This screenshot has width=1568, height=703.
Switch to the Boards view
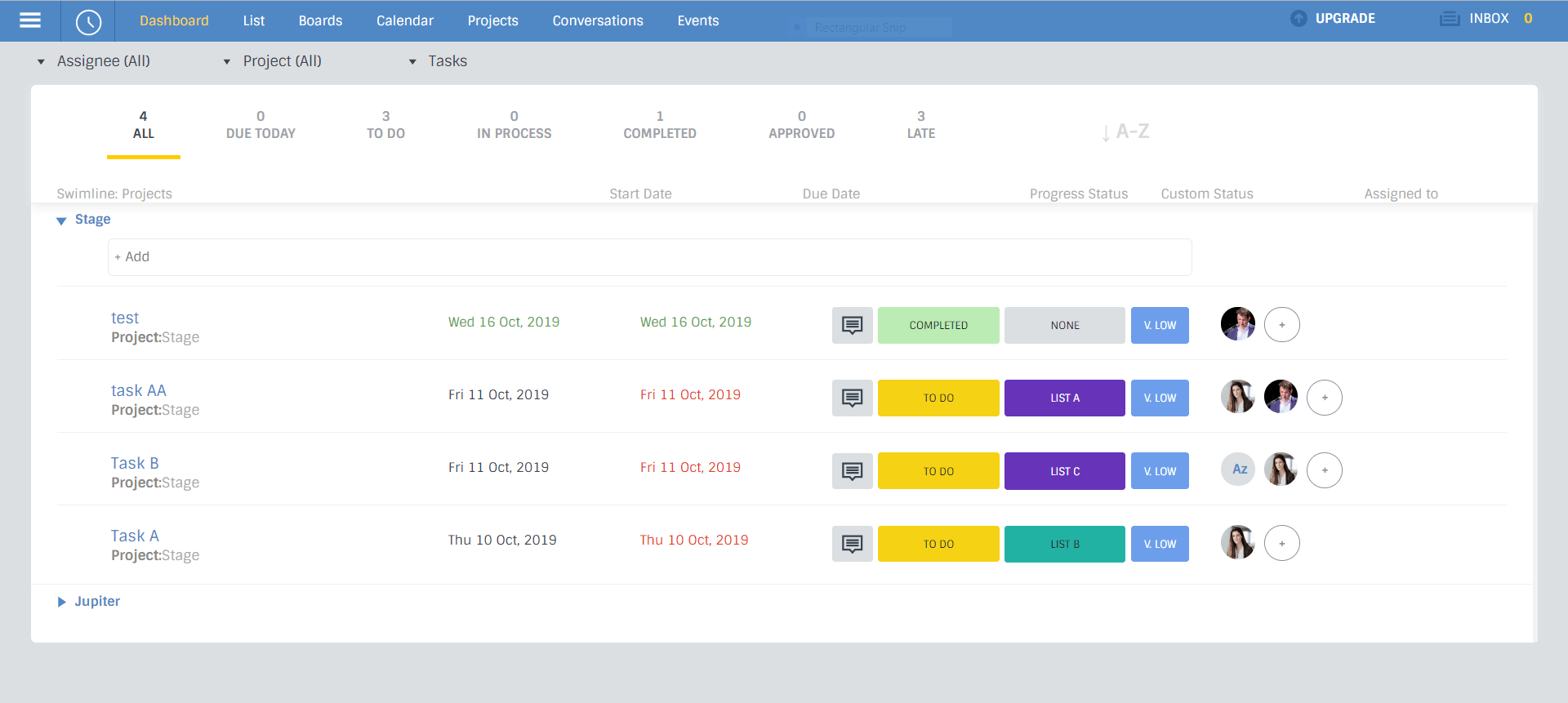320,20
